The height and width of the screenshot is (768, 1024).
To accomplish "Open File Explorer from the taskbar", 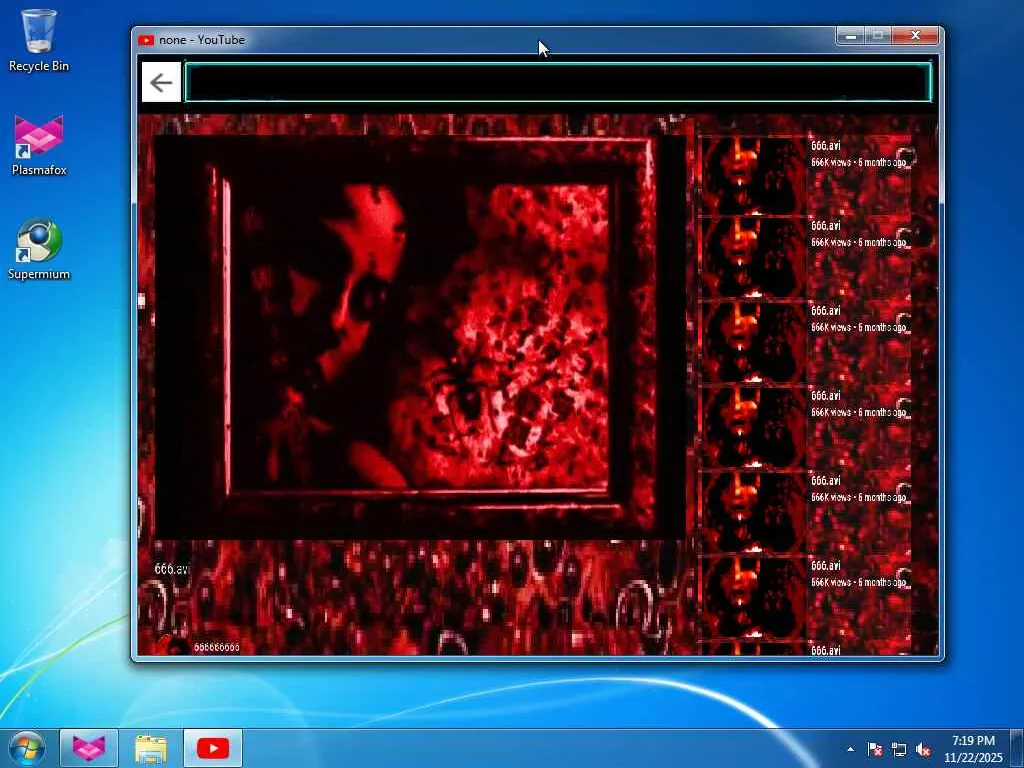I will pyautogui.click(x=151, y=748).
